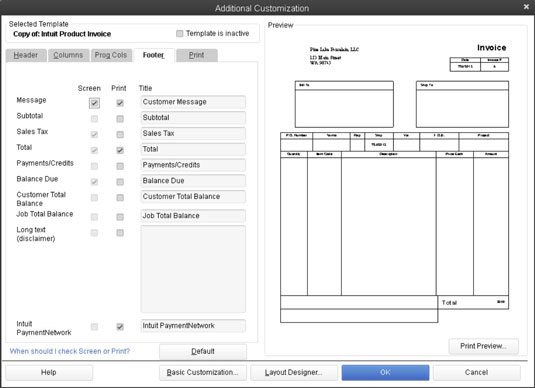The image size is (535, 388).
Task: Launch the Layout Designer
Action: pyautogui.click(x=294, y=372)
